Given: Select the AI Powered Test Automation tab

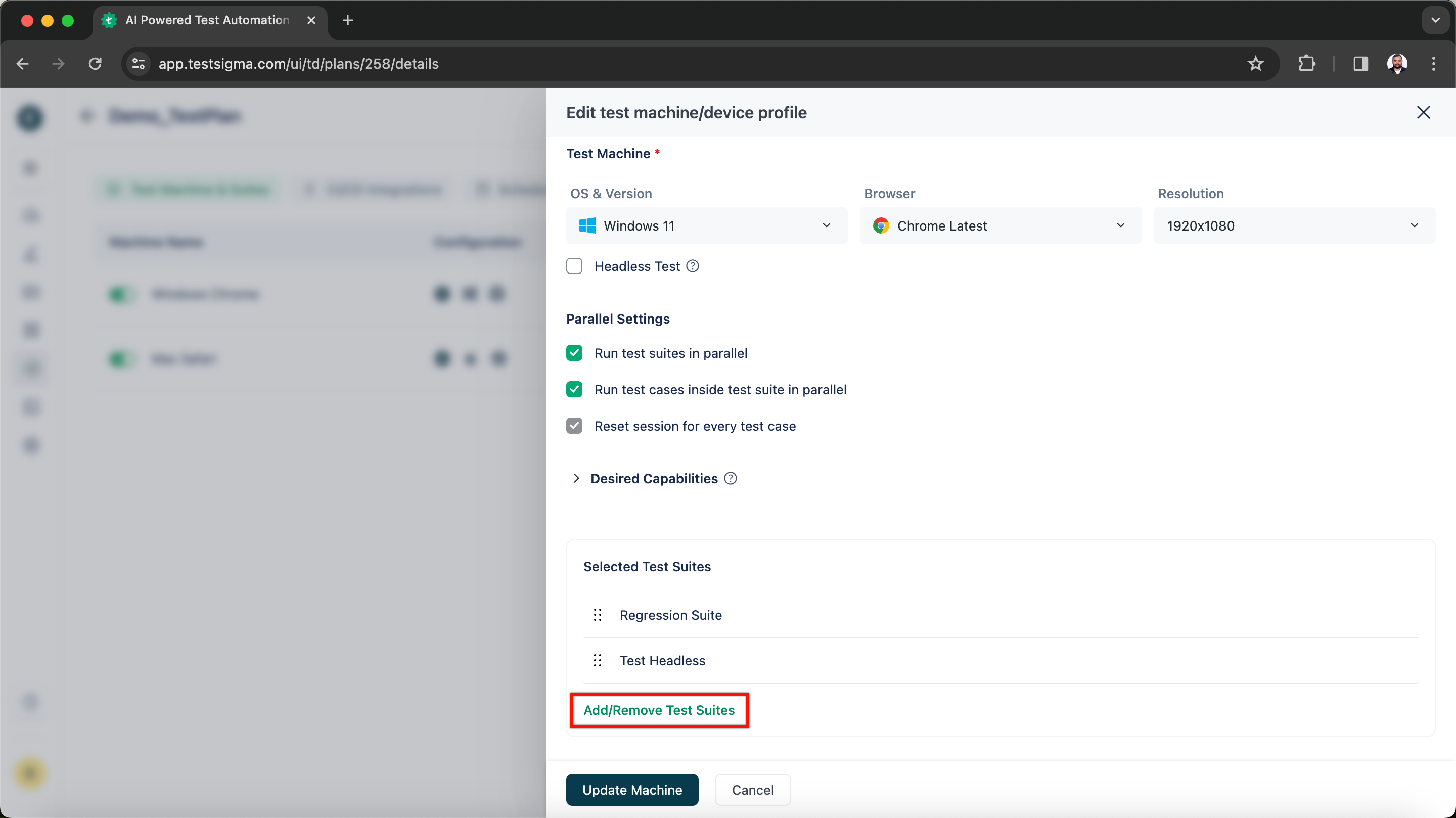Looking at the screenshot, I should click(x=207, y=20).
